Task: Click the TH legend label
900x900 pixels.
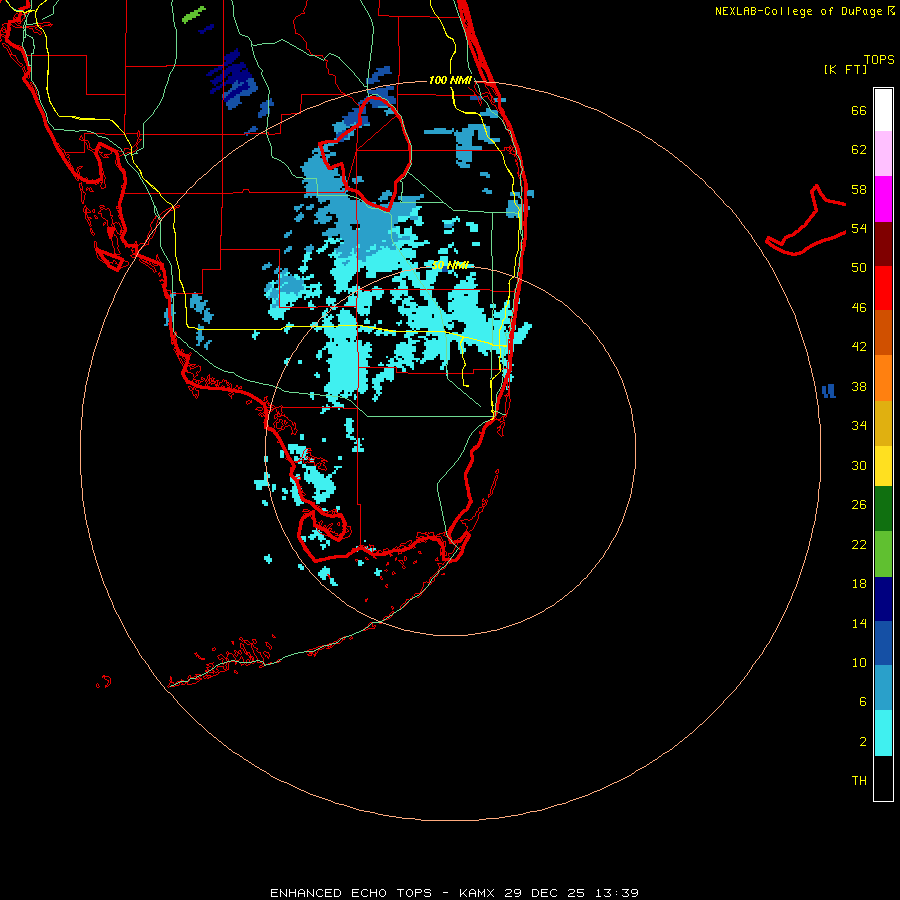Action: coord(859,781)
